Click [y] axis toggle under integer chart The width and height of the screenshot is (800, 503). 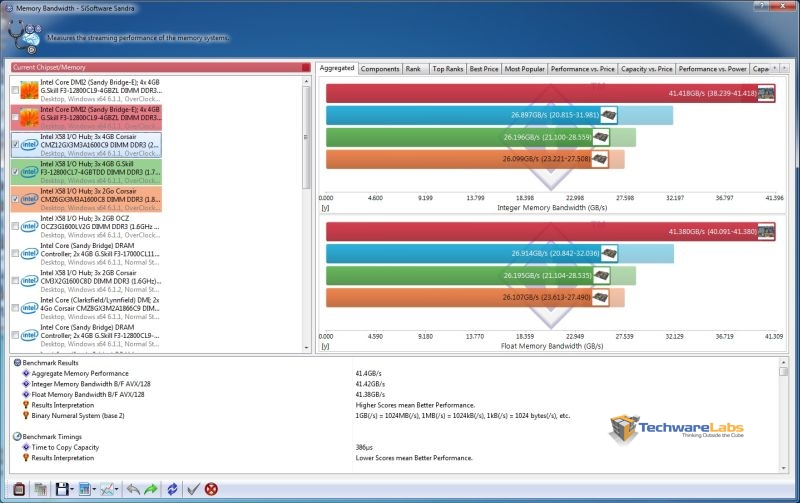(x=325, y=208)
